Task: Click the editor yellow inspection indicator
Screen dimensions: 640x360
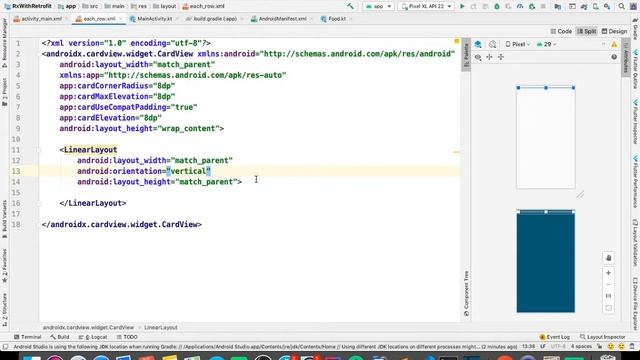Action: click(x=456, y=41)
